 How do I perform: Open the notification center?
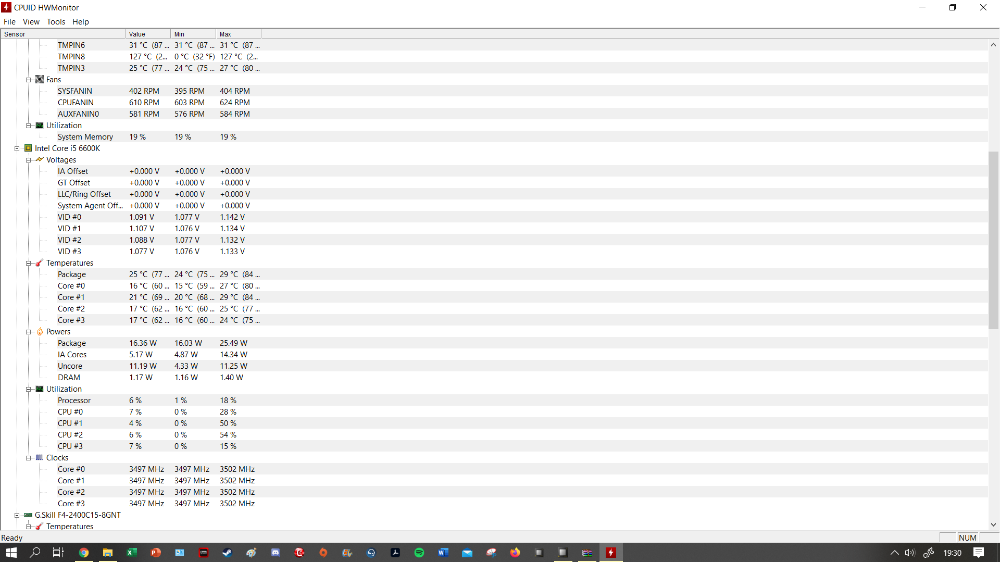coord(978,553)
